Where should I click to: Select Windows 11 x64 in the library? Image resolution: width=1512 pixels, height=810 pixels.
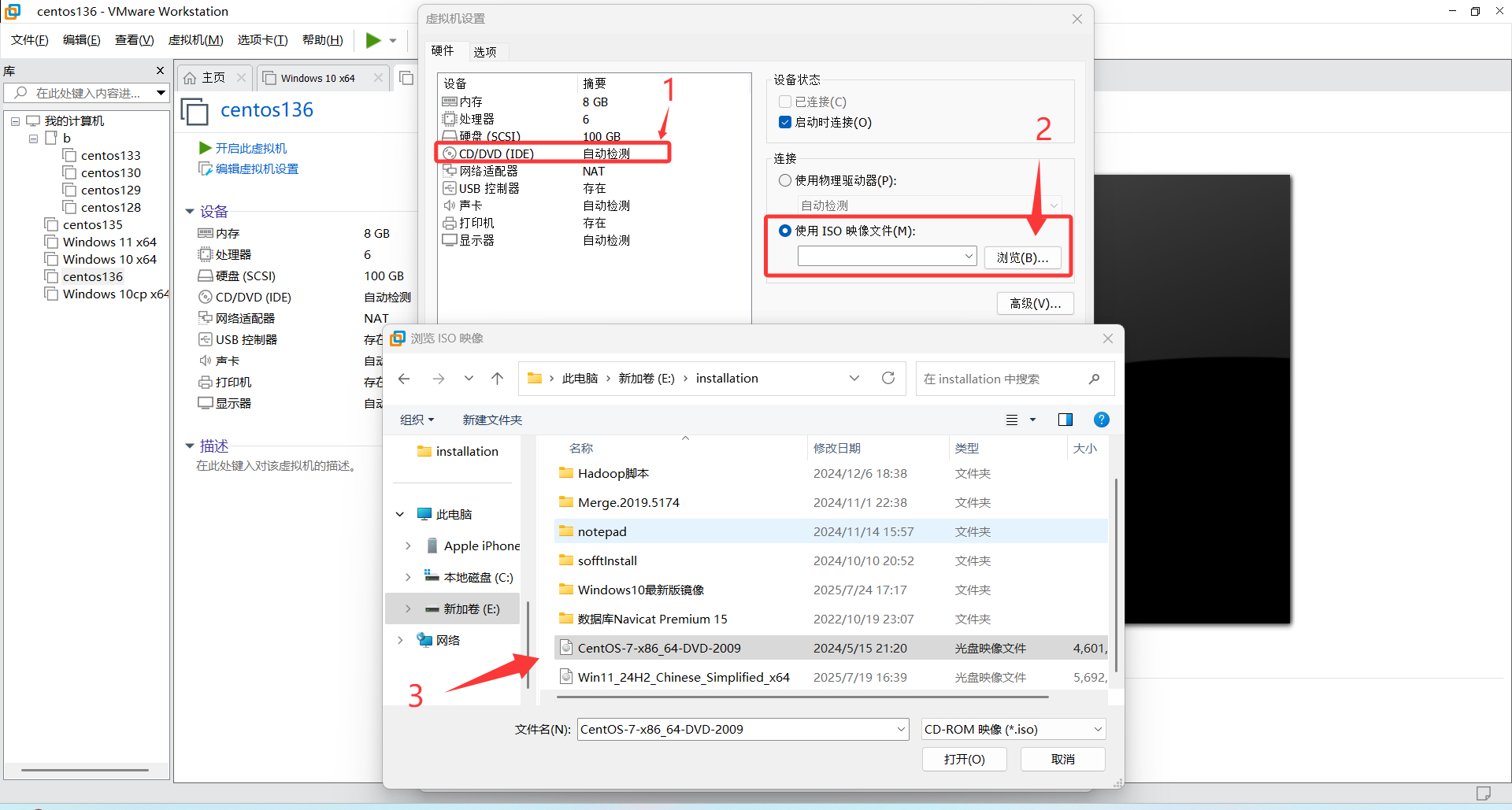click(x=109, y=242)
